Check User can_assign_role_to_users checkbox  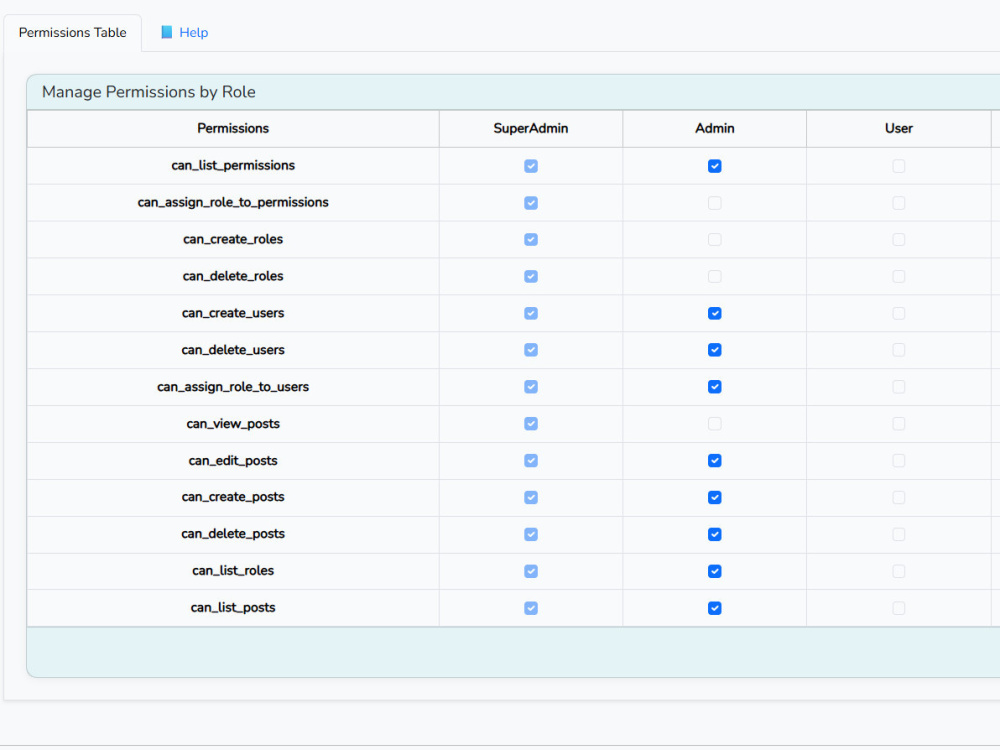click(x=899, y=387)
